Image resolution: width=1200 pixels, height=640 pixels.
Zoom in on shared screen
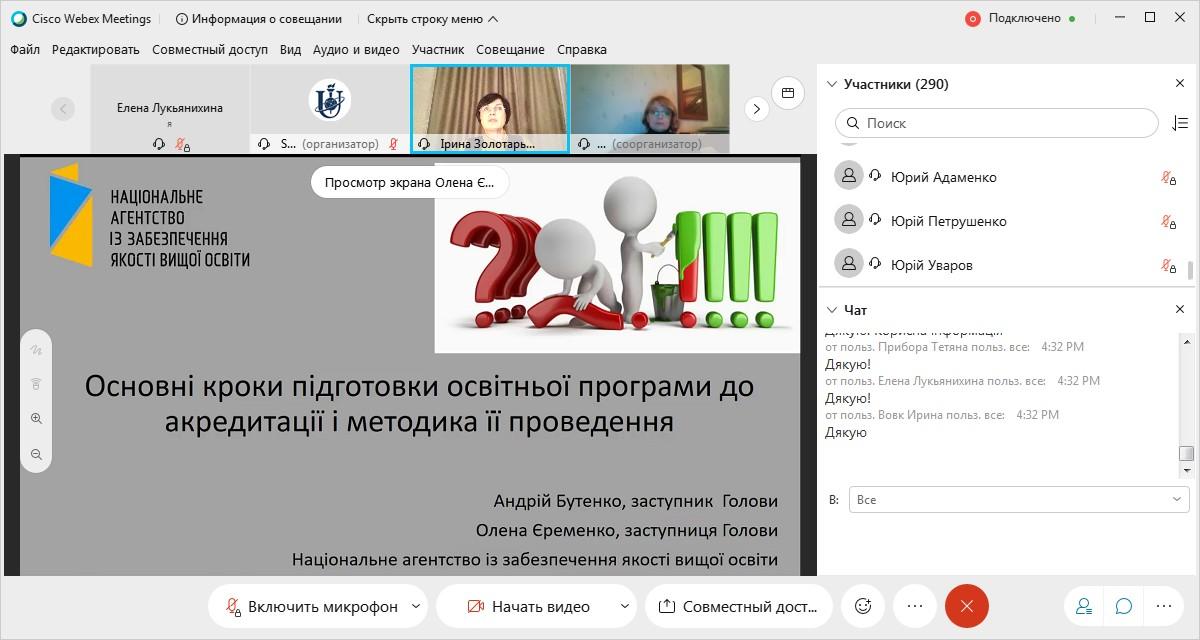point(37,419)
